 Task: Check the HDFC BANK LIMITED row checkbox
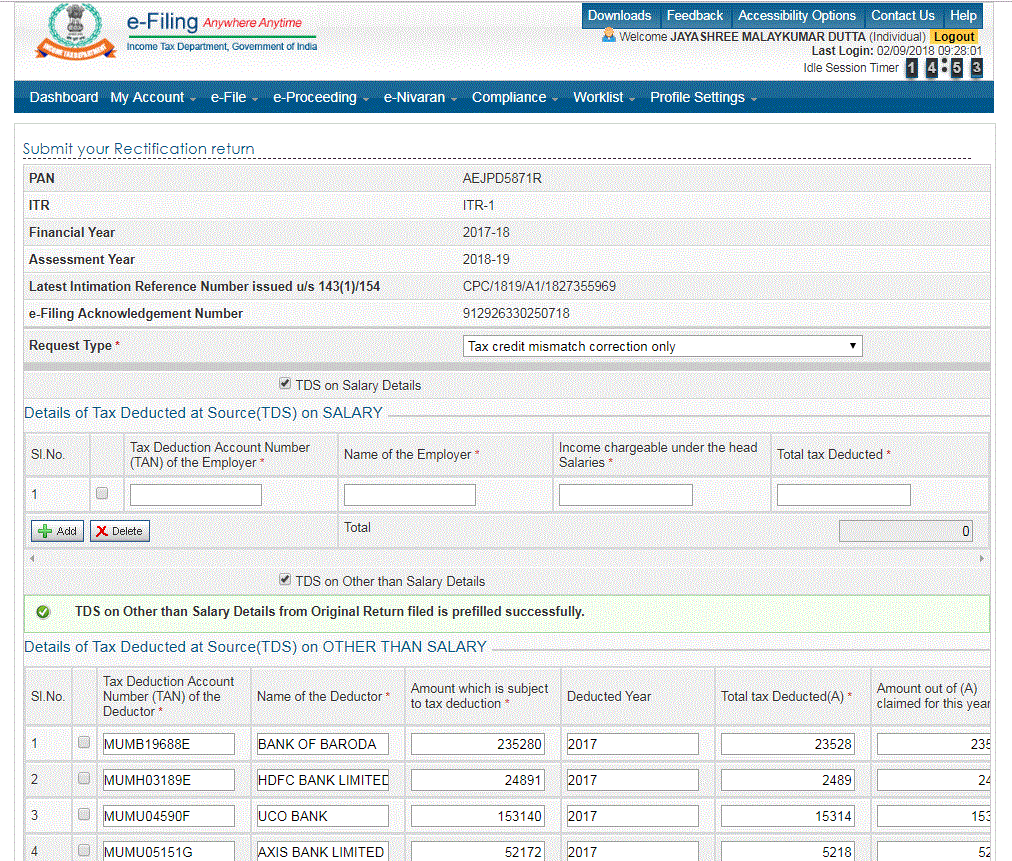pos(84,778)
